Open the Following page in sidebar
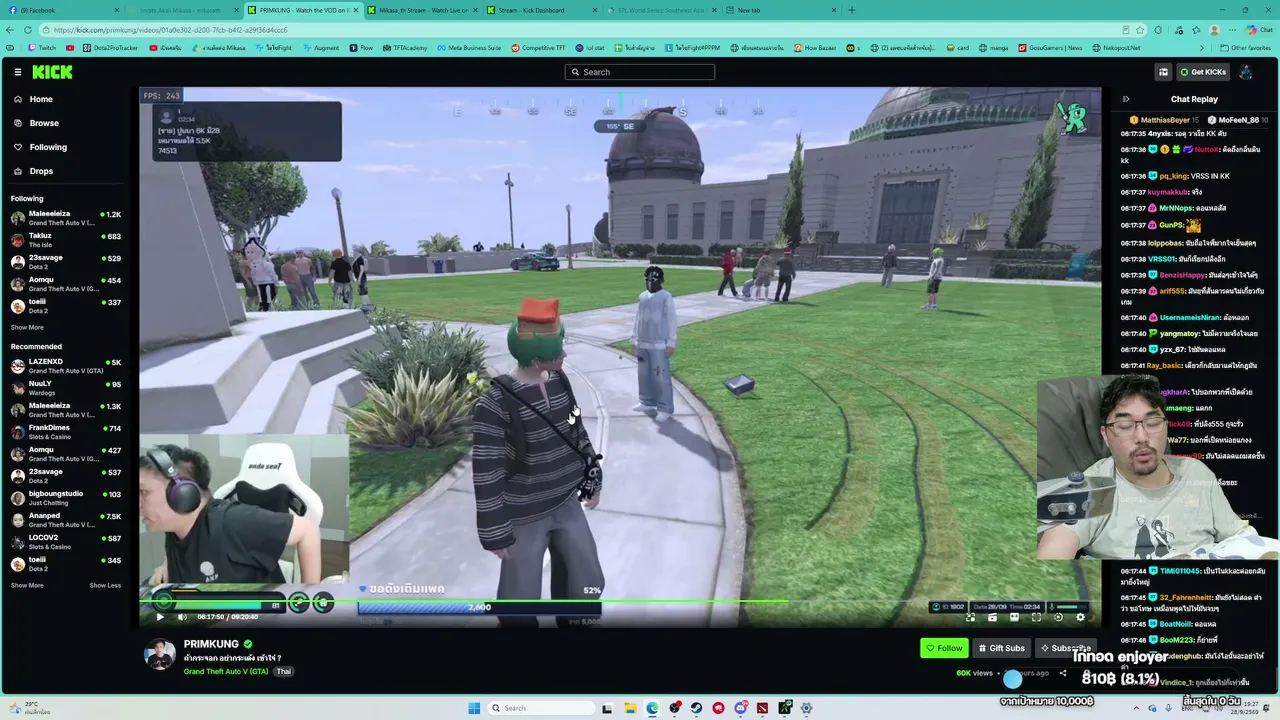The width and height of the screenshot is (1280, 720). pos(48,147)
